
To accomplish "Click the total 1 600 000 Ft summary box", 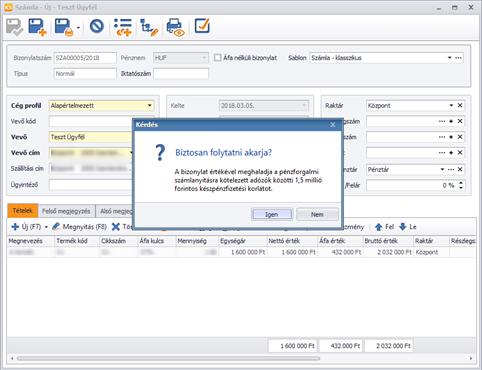I will pos(293,346).
